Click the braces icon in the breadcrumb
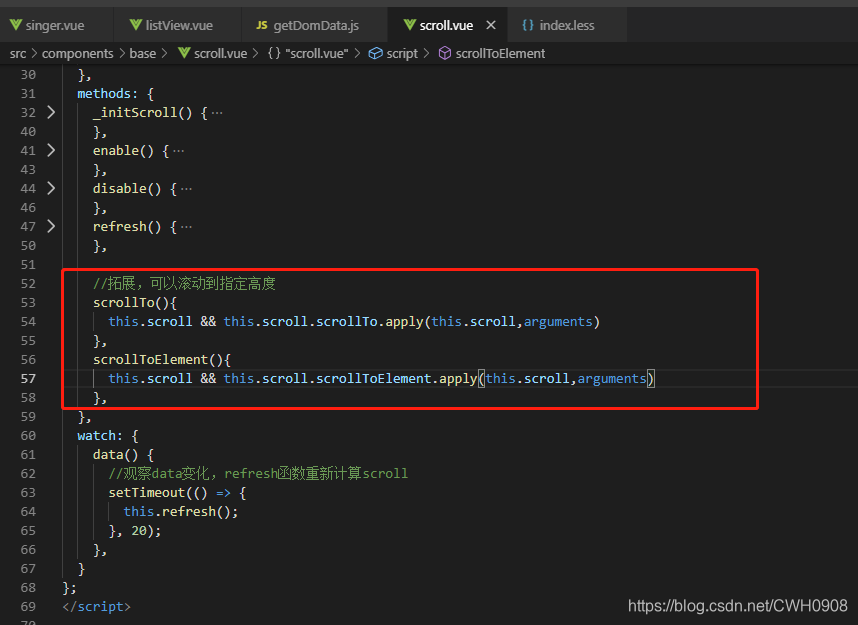Viewport: 858px width, 625px height. tap(274, 54)
